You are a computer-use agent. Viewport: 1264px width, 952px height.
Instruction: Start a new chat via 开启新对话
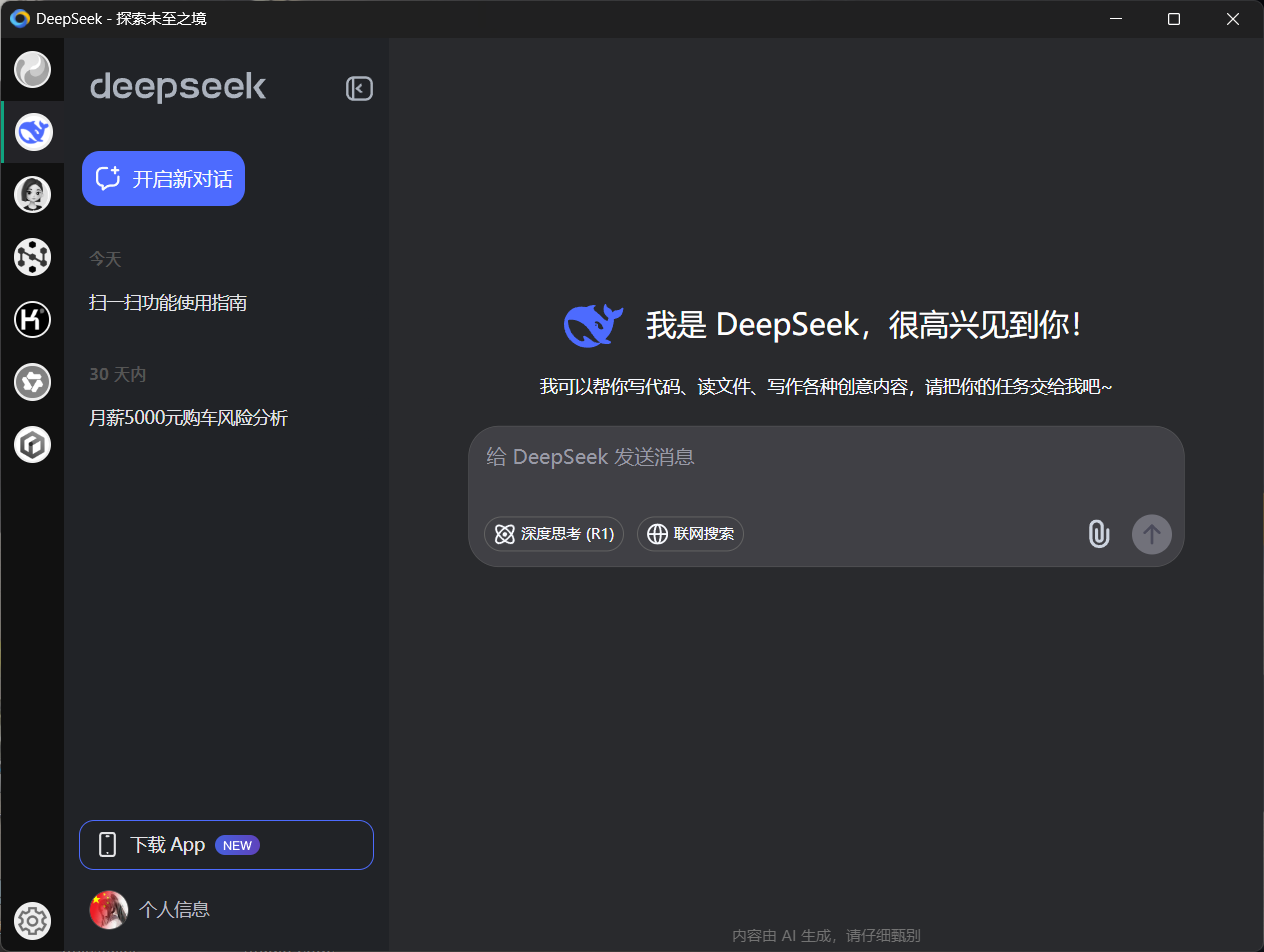(163, 178)
